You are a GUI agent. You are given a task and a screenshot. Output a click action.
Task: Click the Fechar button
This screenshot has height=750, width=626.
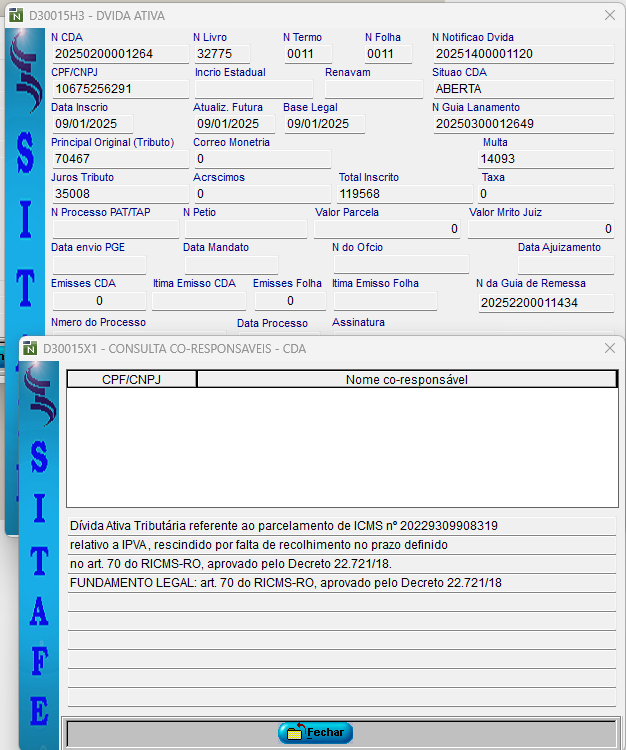pyautogui.click(x=315, y=733)
